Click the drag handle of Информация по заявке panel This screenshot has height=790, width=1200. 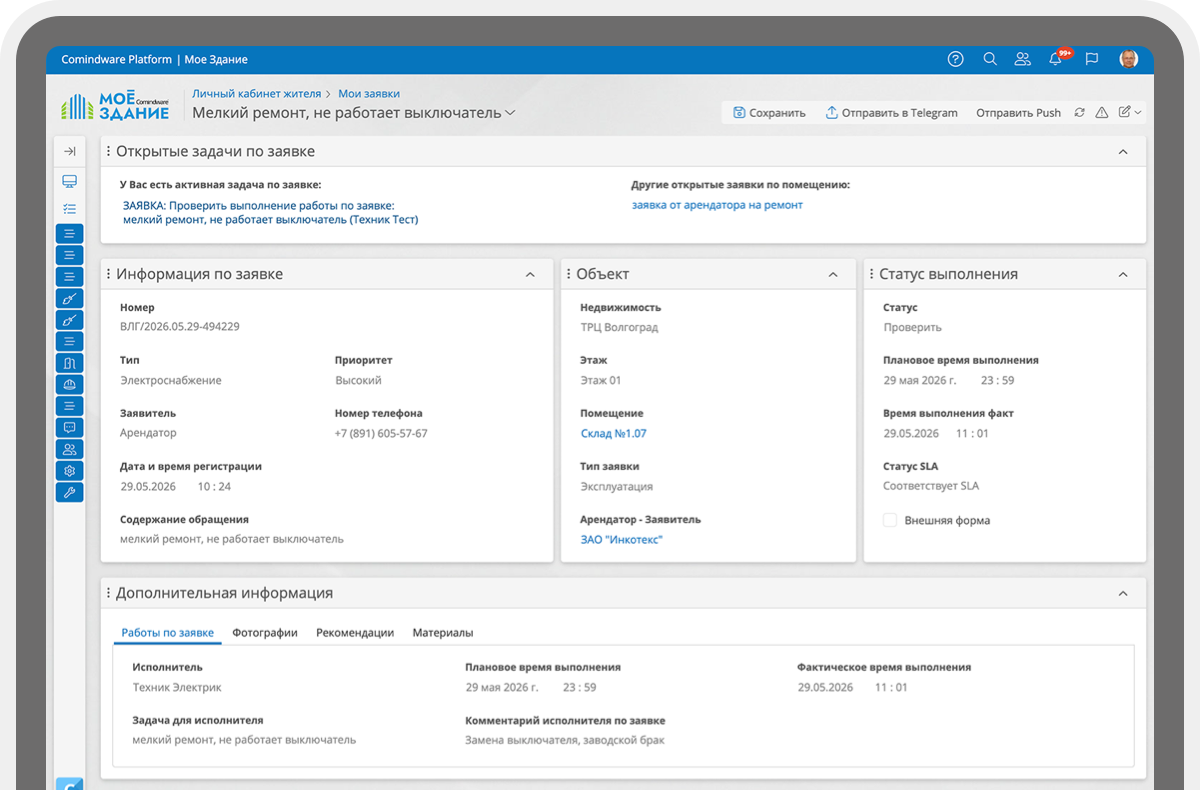(108, 274)
